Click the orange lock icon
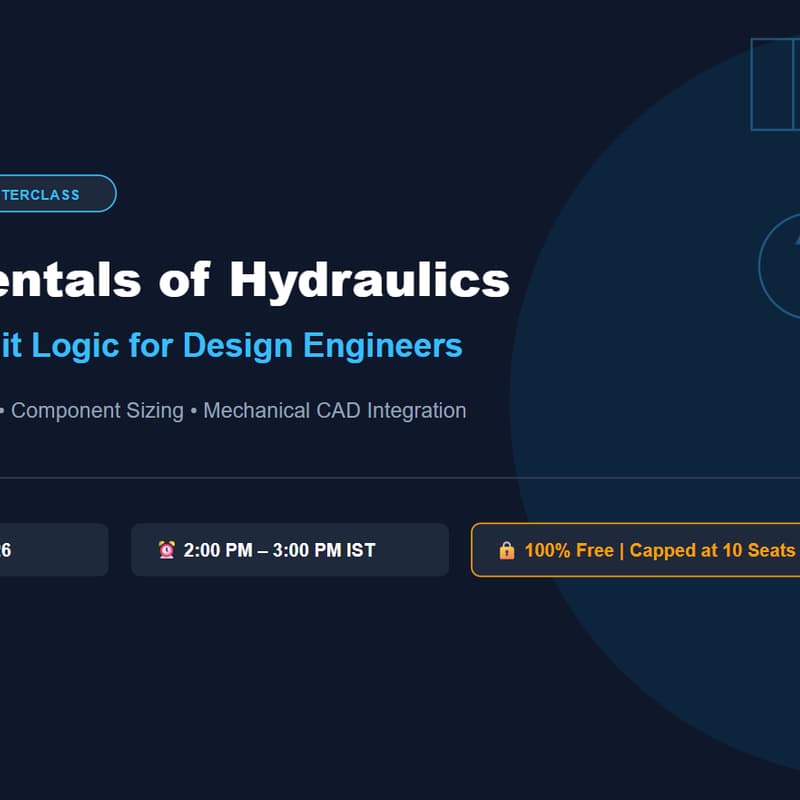Image resolution: width=800 pixels, height=800 pixels. 507,551
